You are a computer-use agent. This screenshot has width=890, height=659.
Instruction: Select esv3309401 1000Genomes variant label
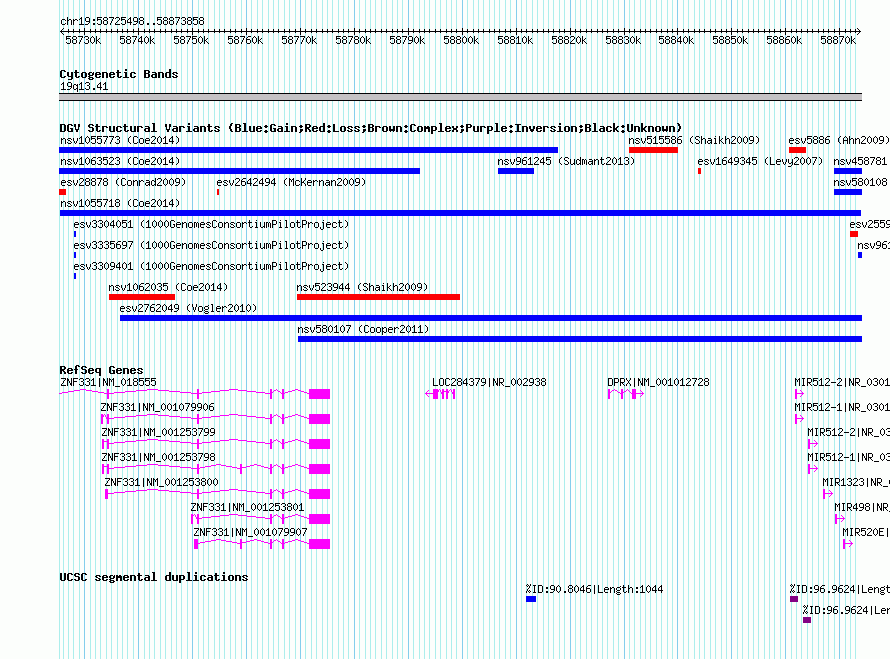[x=211, y=266]
